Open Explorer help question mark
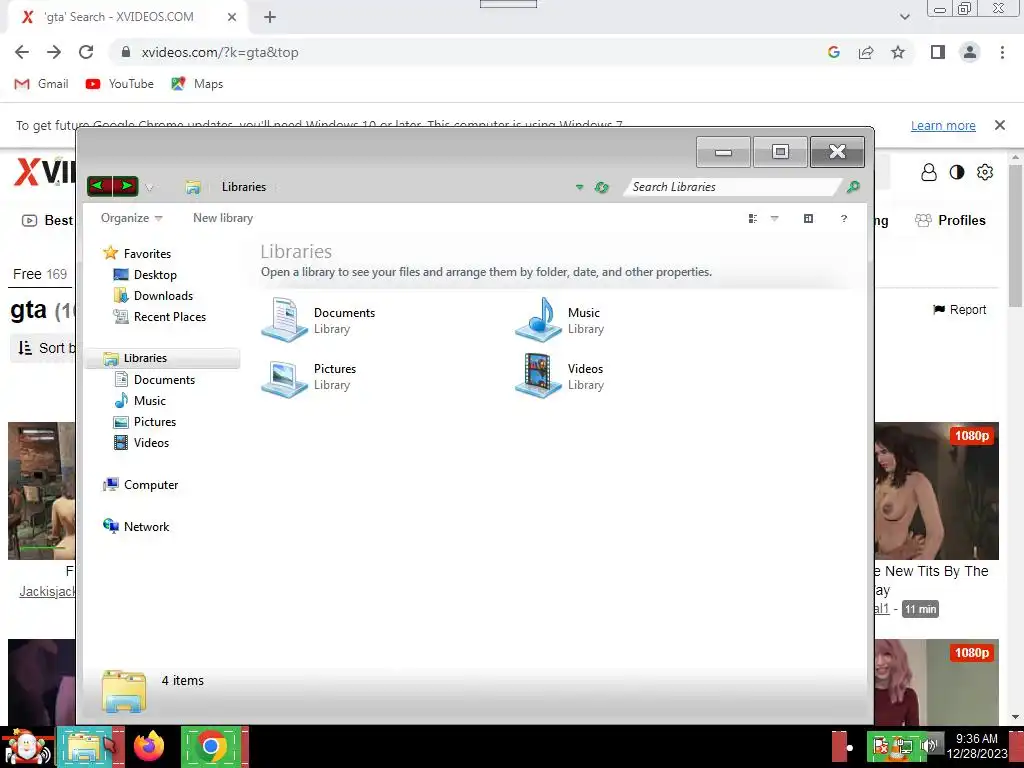This screenshot has height=768, width=1024. pyautogui.click(x=844, y=219)
